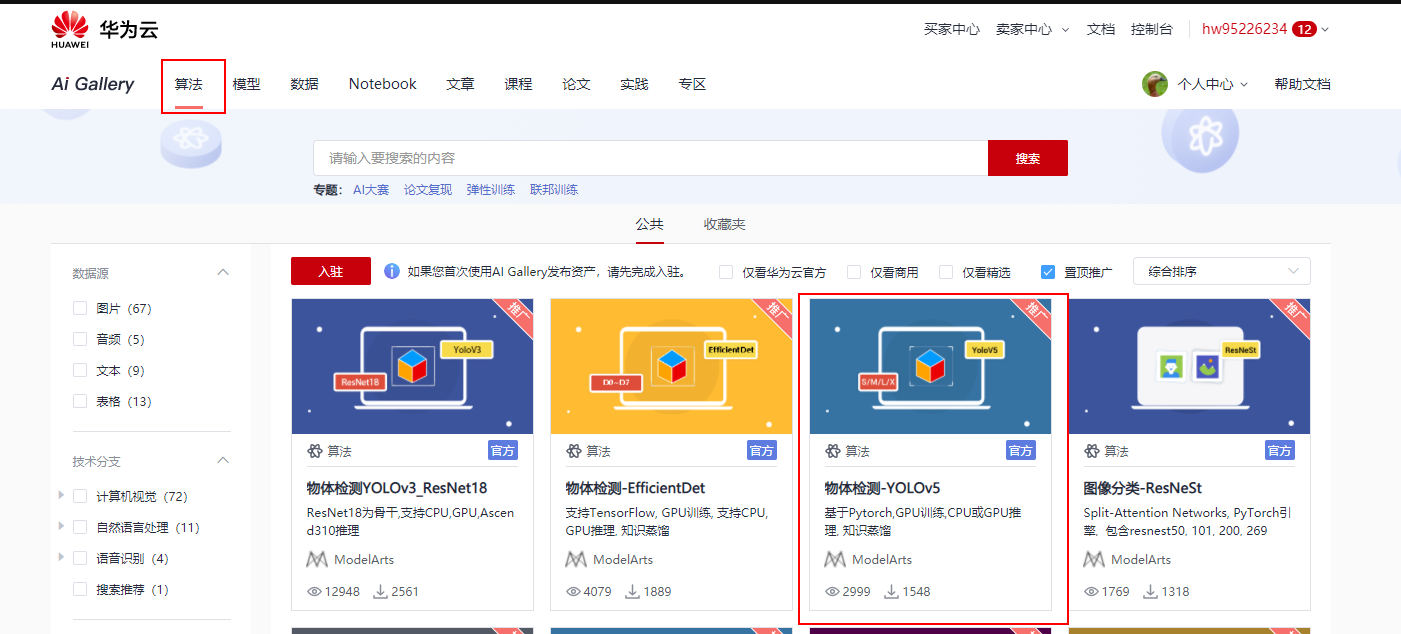Open the 综合排序 sort dropdown
This screenshot has width=1401, height=634.
click(x=1221, y=271)
